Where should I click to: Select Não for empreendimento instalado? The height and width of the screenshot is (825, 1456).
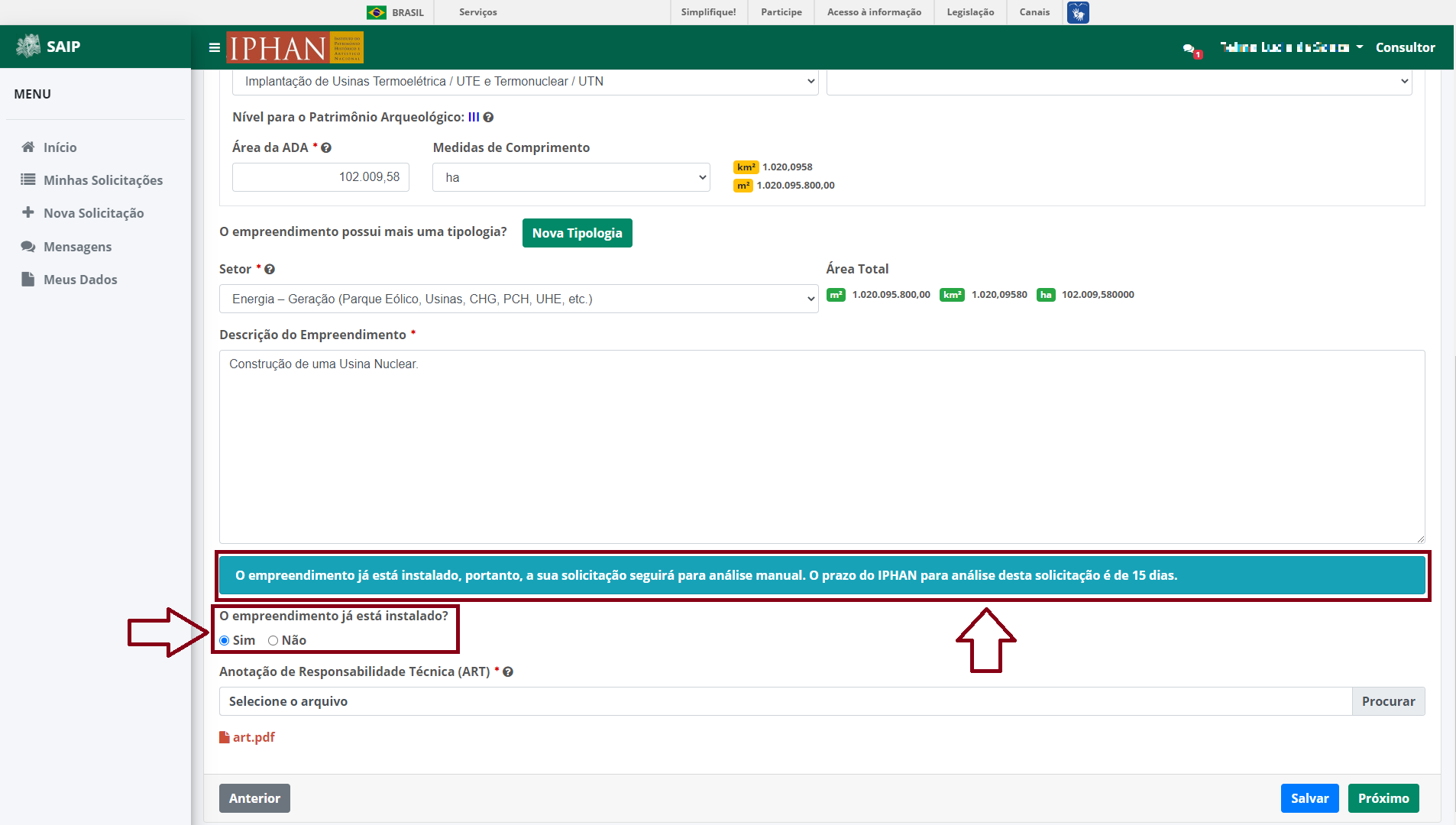click(273, 640)
